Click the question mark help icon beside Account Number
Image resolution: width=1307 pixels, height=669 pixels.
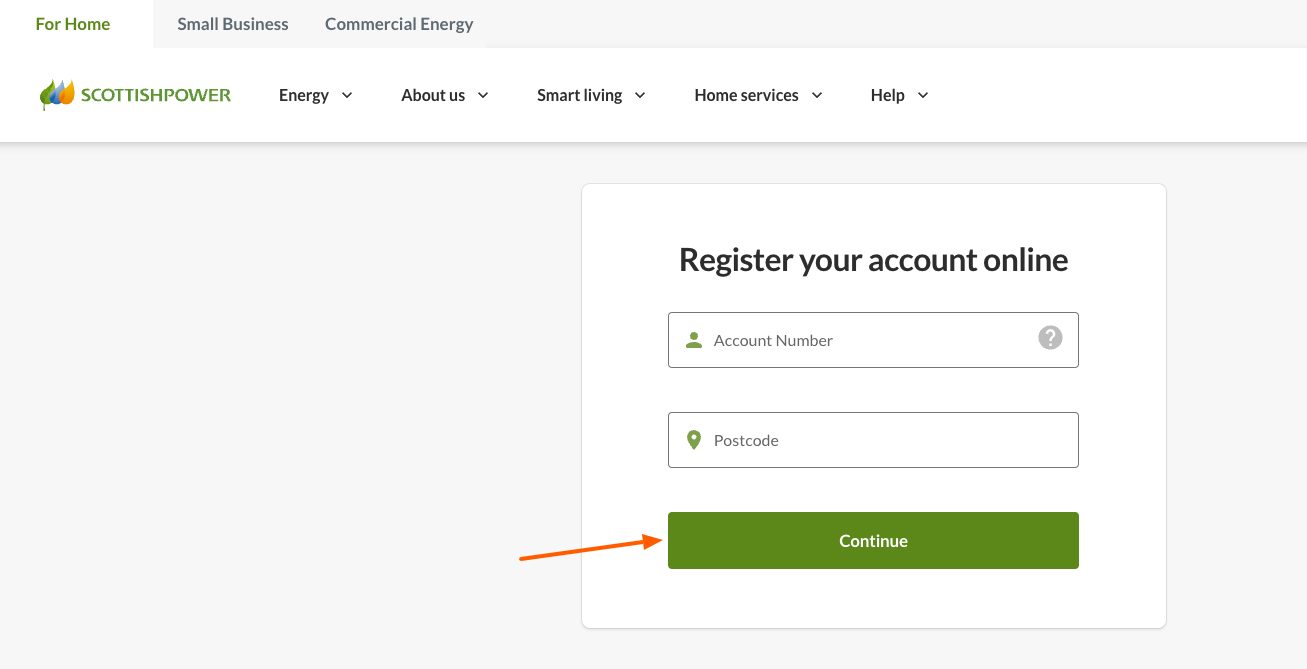click(1050, 338)
